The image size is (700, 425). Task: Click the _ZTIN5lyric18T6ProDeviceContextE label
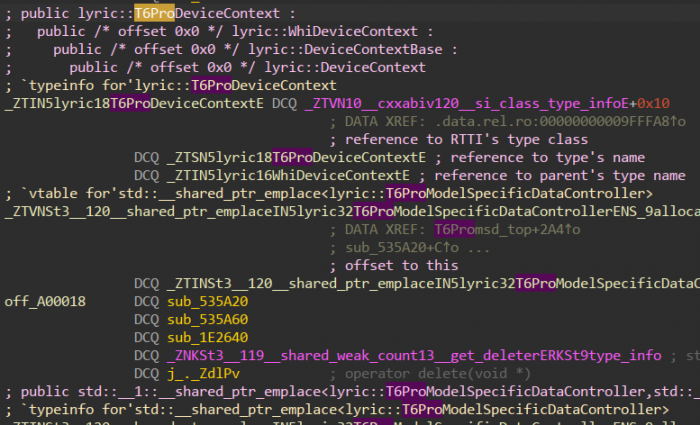[134, 104]
